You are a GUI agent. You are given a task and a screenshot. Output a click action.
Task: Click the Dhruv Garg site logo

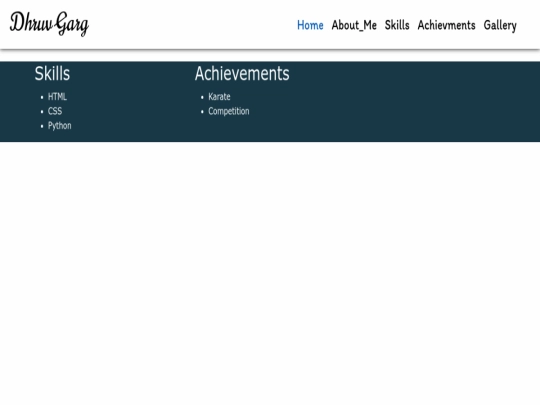49,24
